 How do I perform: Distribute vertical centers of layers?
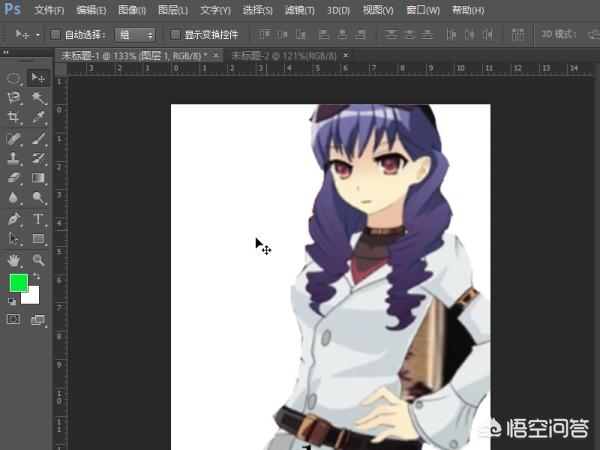click(x=409, y=35)
